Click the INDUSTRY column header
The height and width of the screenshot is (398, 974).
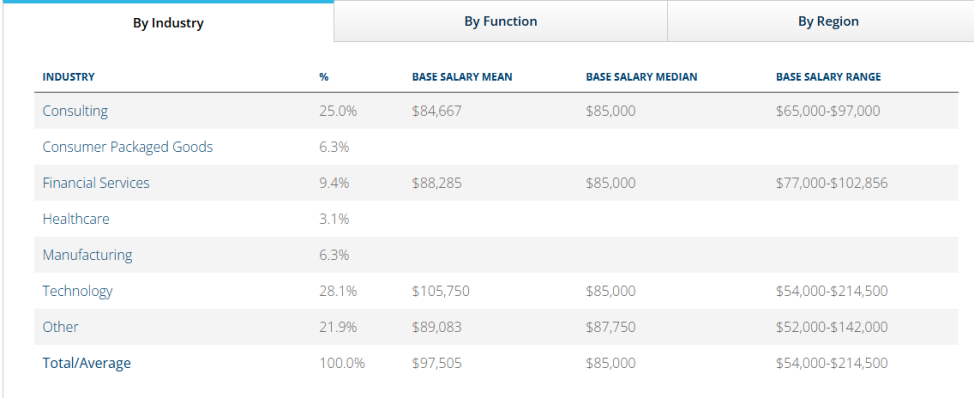pos(68,77)
